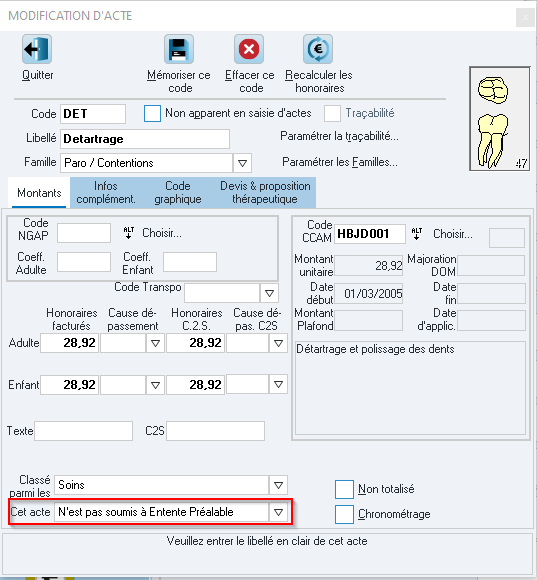Open the Famille dropdown arrow

coord(242,163)
